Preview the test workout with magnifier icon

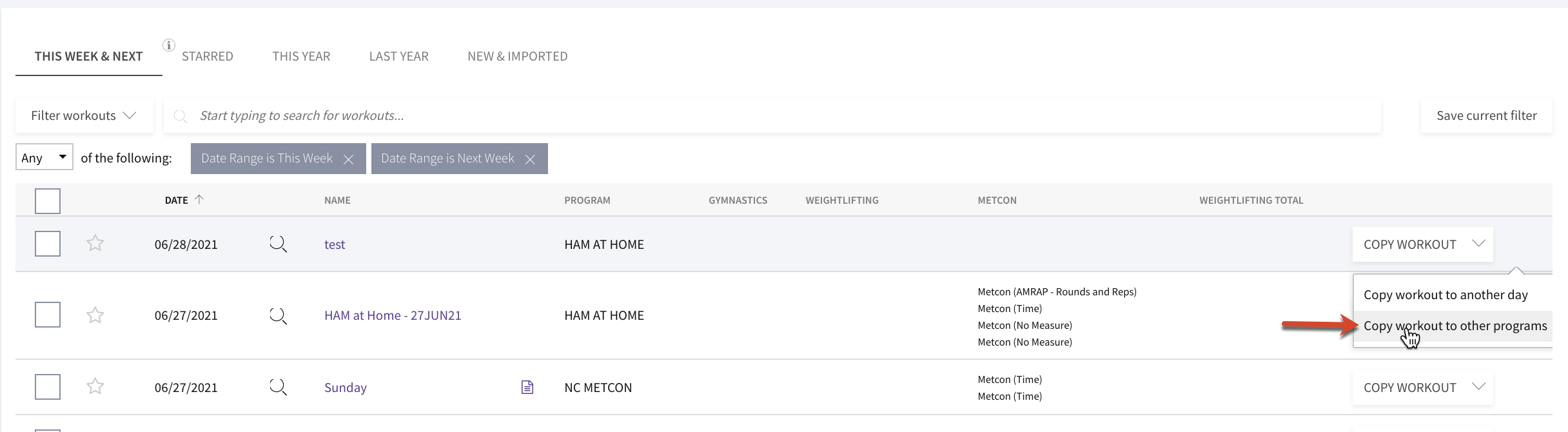[278, 244]
